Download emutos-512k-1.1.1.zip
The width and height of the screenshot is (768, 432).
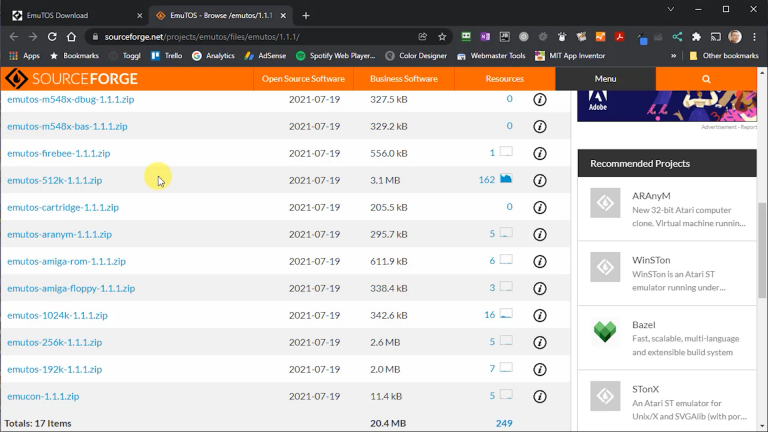pos(54,180)
